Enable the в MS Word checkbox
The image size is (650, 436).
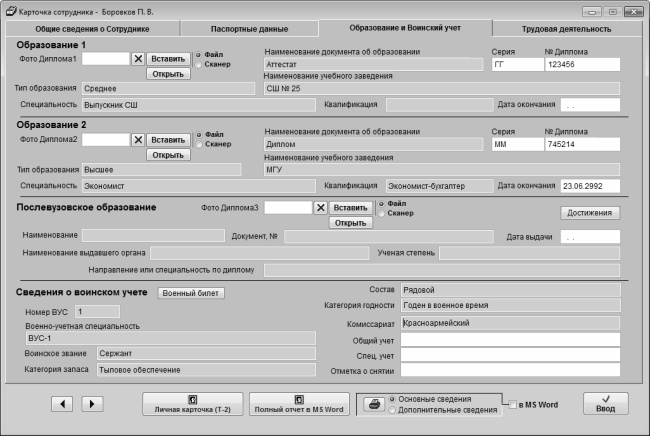[514, 405]
